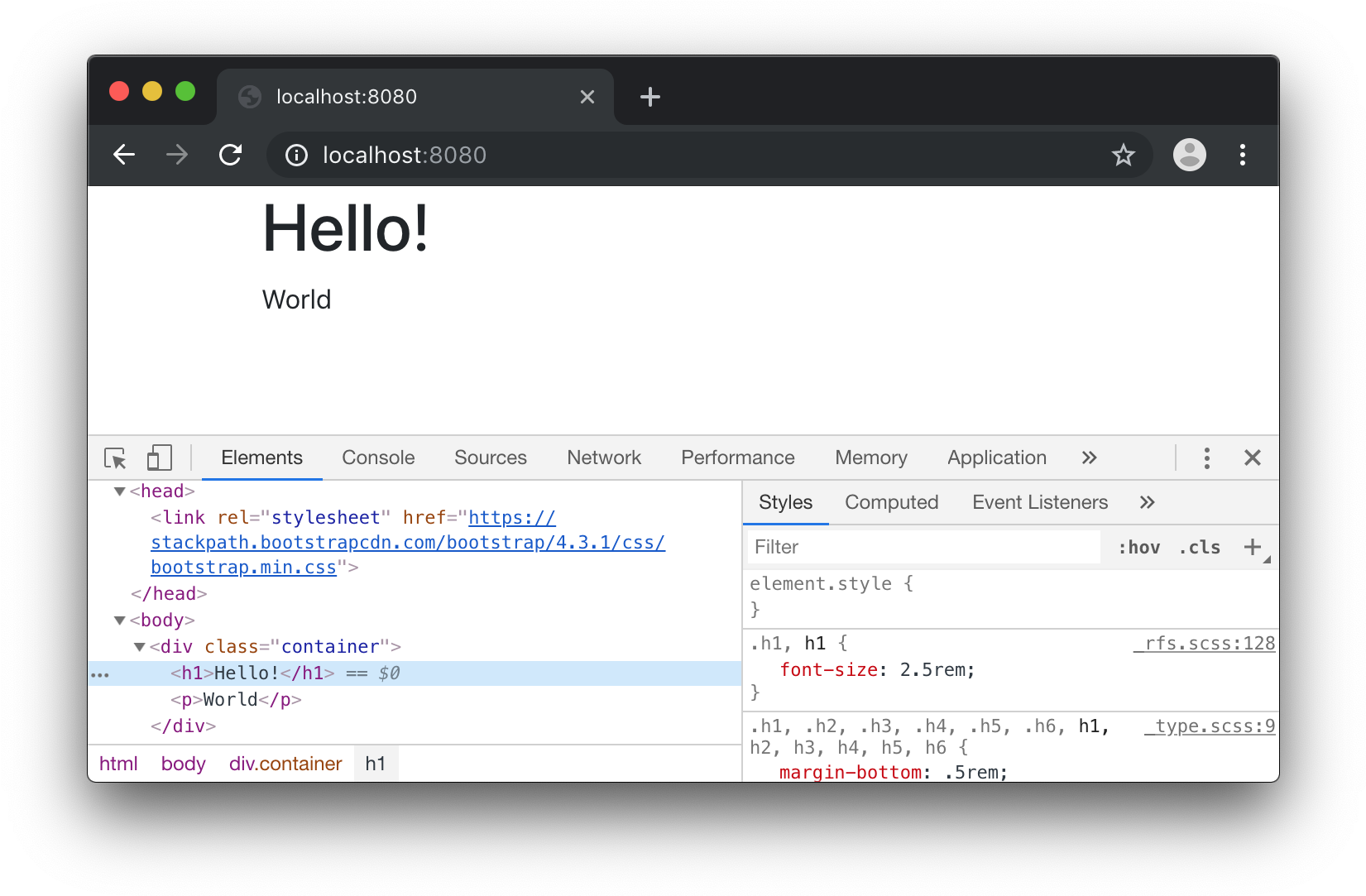Viewport: 1366px width, 896px height.
Task: Switch to the Console tab
Action: tap(378, 458)
